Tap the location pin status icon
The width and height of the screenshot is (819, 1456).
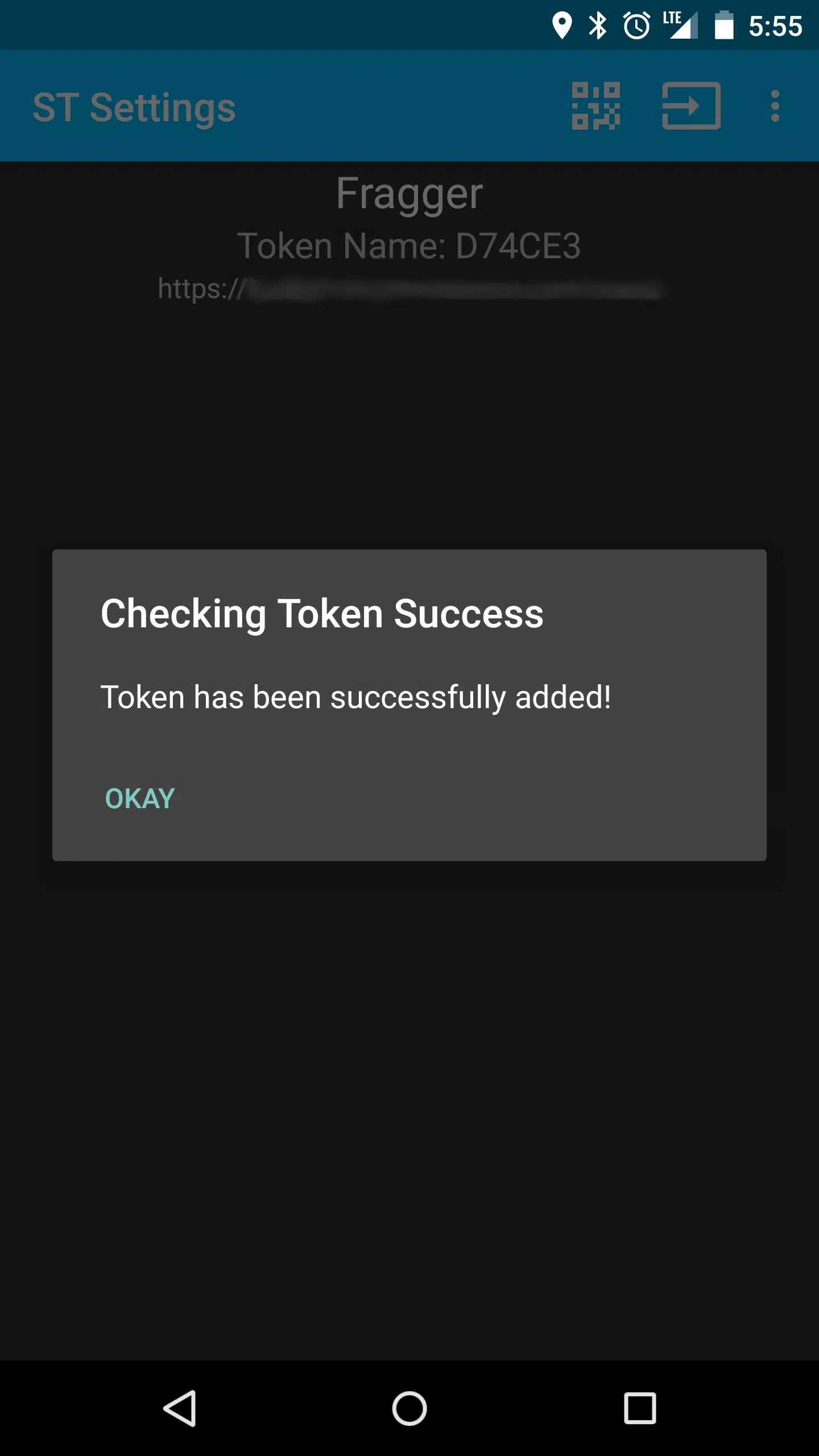(x=562, y=26)
